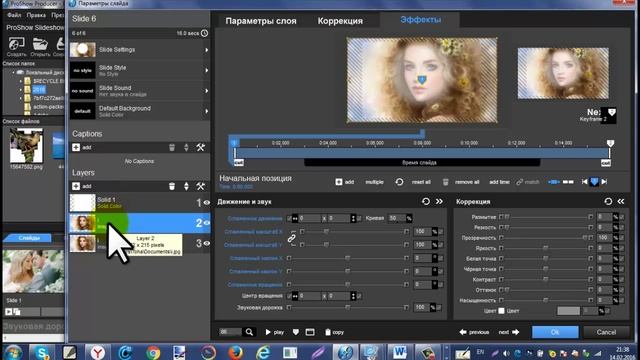640x360 pixels.
Task: Play the slide preview
Action: (x=274, y=332)
